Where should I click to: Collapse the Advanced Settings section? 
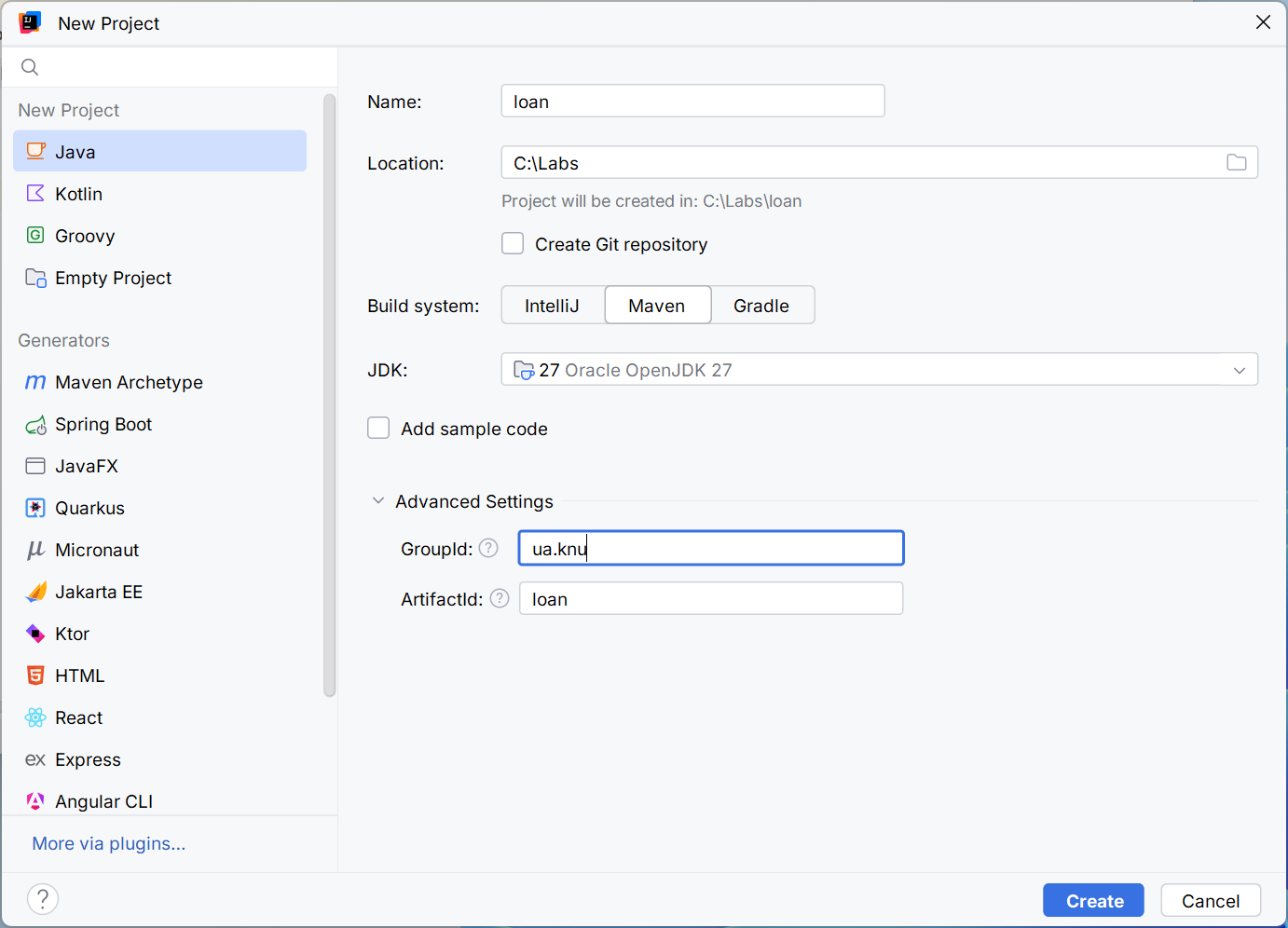tap(378, 500)
